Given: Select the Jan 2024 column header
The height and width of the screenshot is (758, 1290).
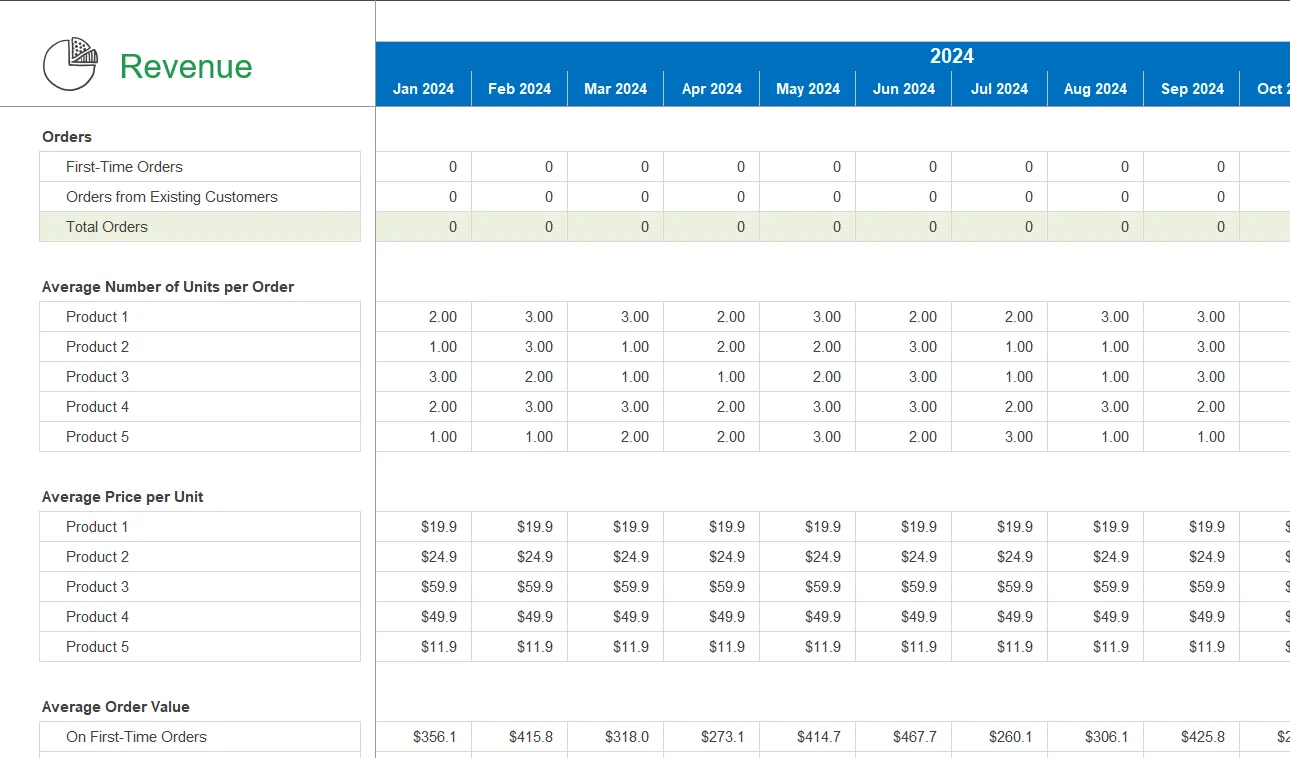Looking at the screenshot, I should click(x=423, y=89).
